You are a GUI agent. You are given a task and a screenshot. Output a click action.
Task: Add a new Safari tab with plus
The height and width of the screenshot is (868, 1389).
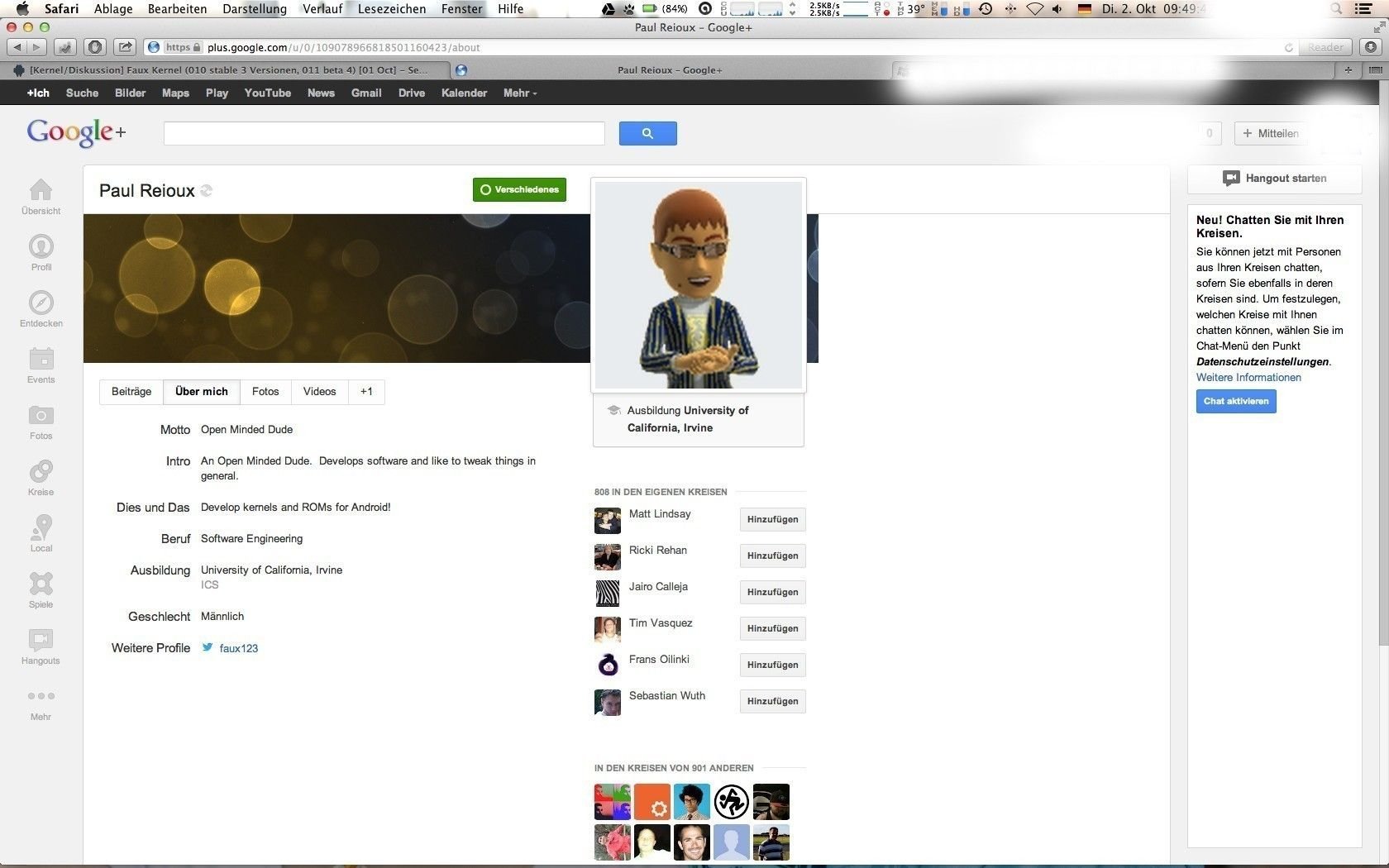(1348, 70)
